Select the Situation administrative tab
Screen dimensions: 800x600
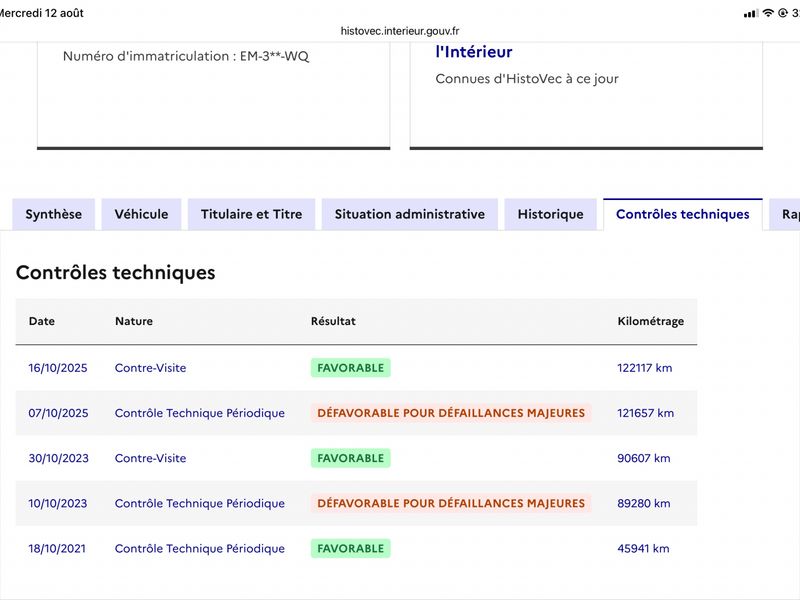coord(410,214)
